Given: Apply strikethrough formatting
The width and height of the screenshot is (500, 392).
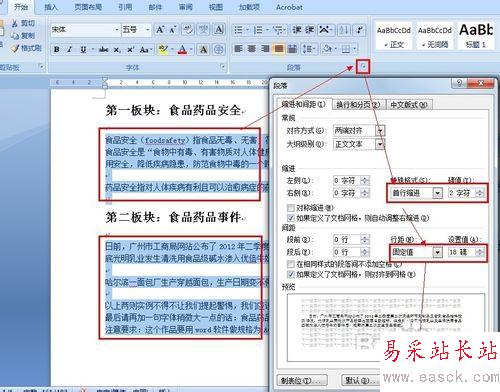Looking at the screenshot, I should point(104,49).
